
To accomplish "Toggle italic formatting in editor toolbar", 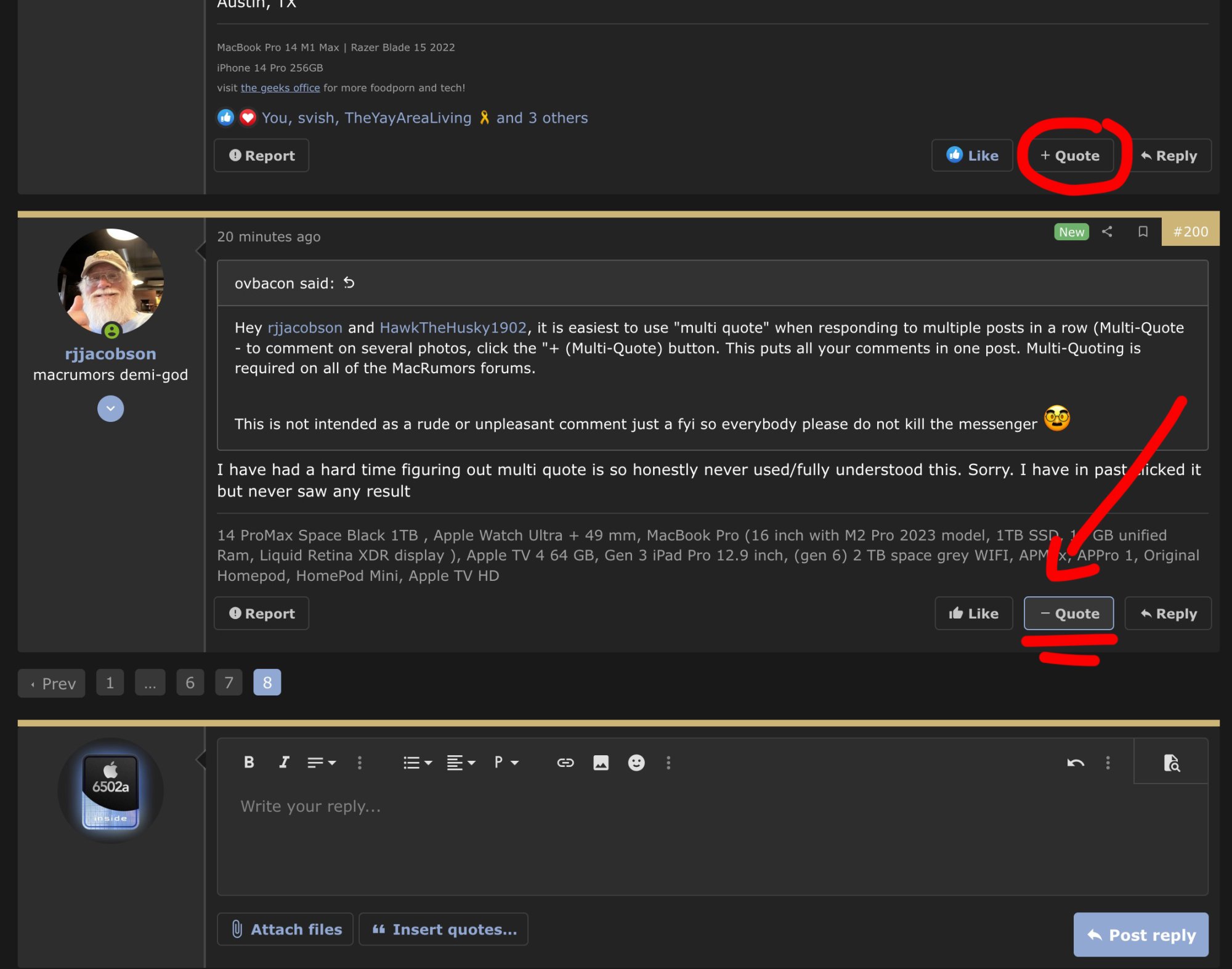I will [x=284, y=762].
